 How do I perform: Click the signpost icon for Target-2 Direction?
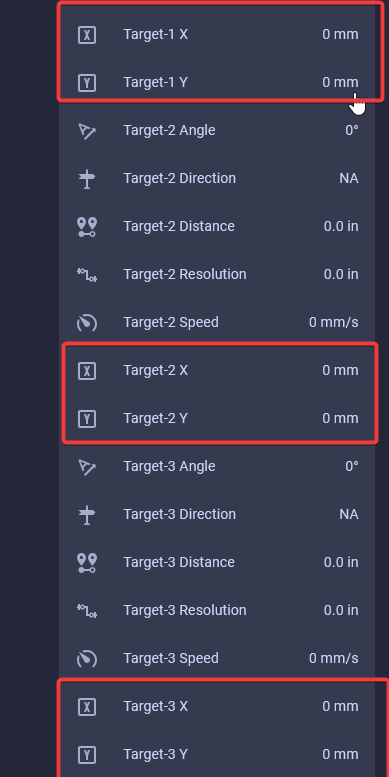[x=87, y=178]
